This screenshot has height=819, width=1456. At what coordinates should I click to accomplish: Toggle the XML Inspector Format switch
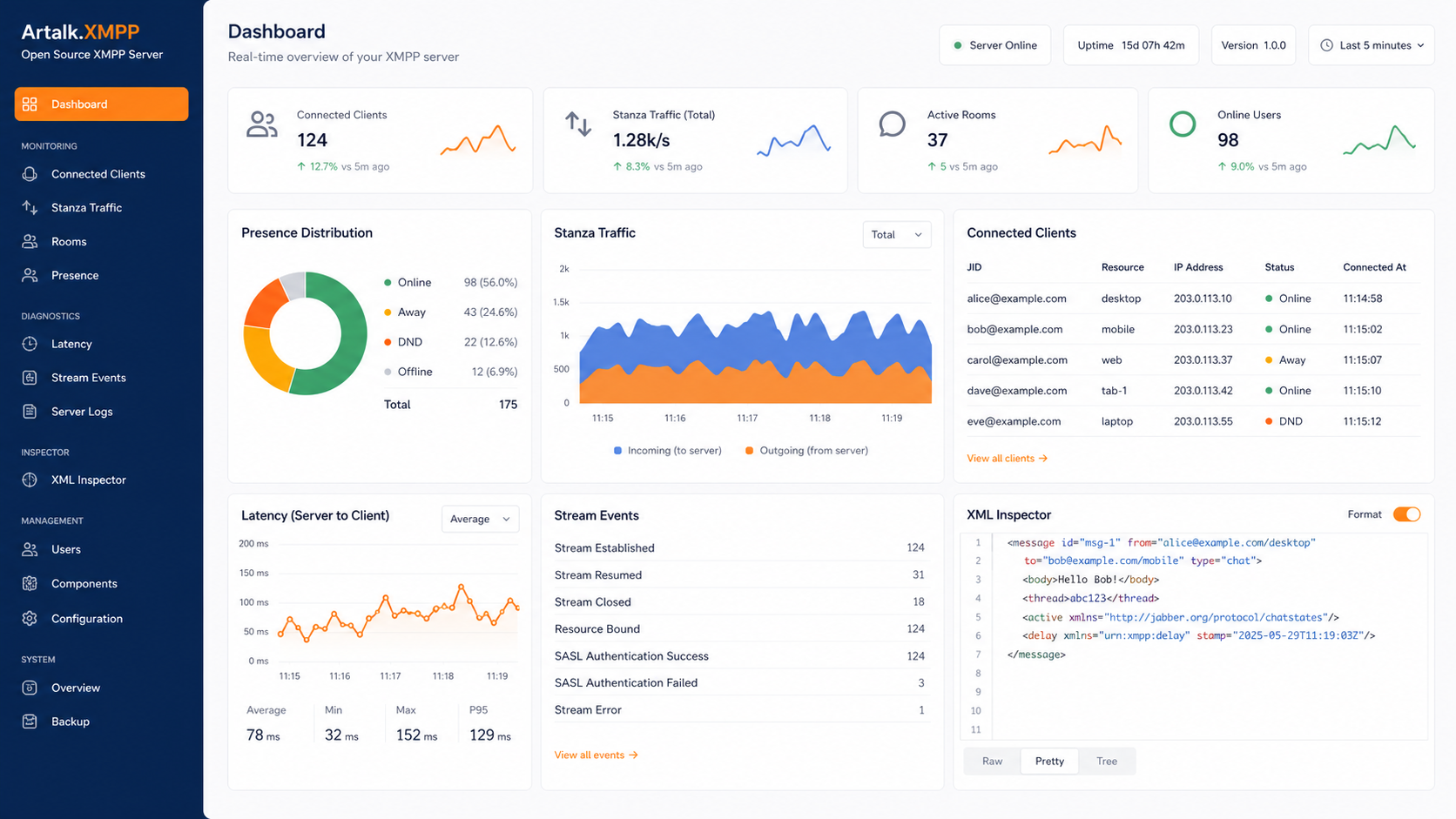(1406, 514)
